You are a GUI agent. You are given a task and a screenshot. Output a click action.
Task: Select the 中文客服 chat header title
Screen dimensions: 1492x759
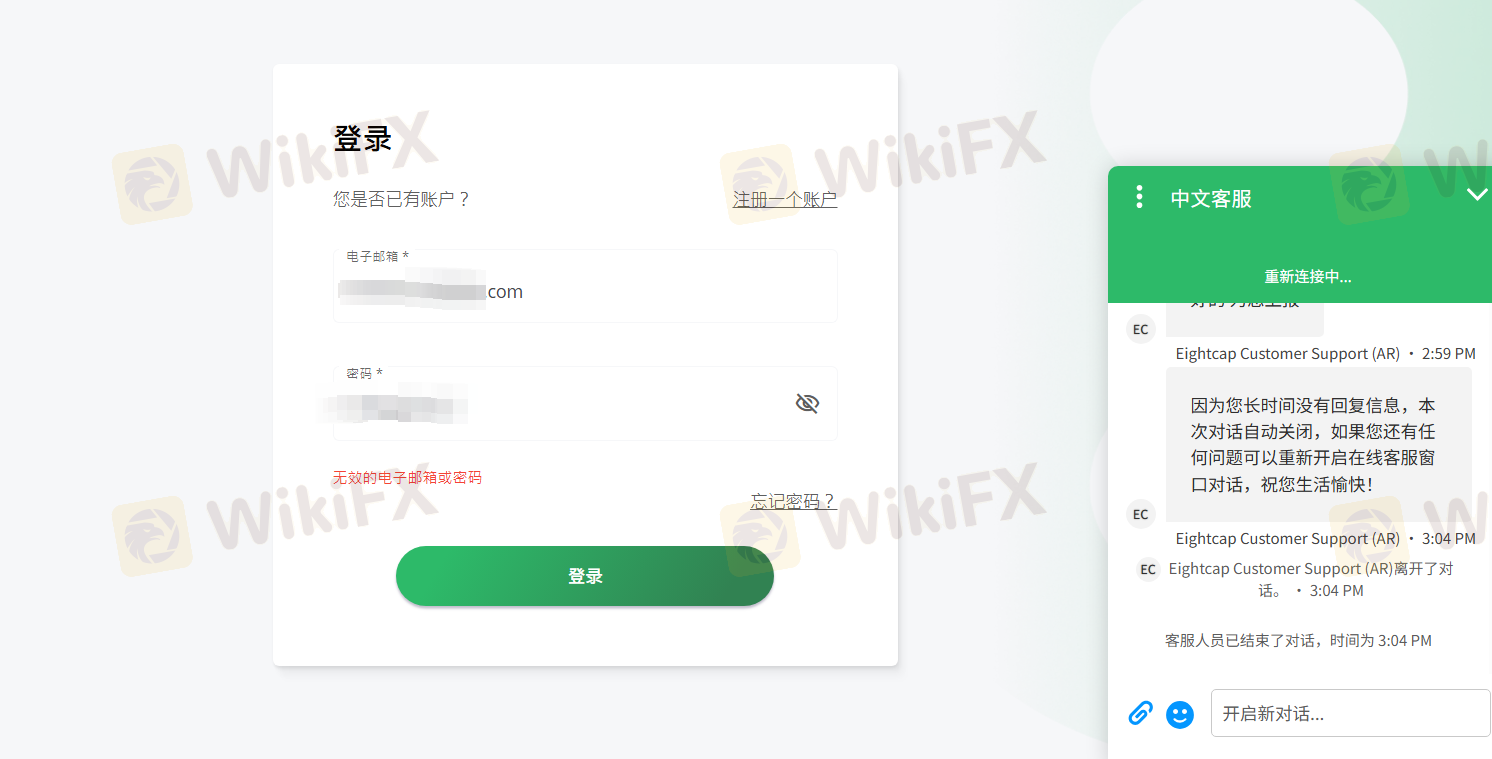click(1211, 198)
